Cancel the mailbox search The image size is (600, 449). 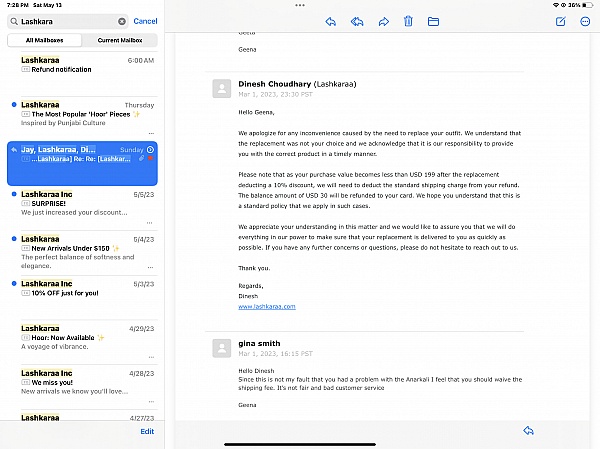click(145, 21)
